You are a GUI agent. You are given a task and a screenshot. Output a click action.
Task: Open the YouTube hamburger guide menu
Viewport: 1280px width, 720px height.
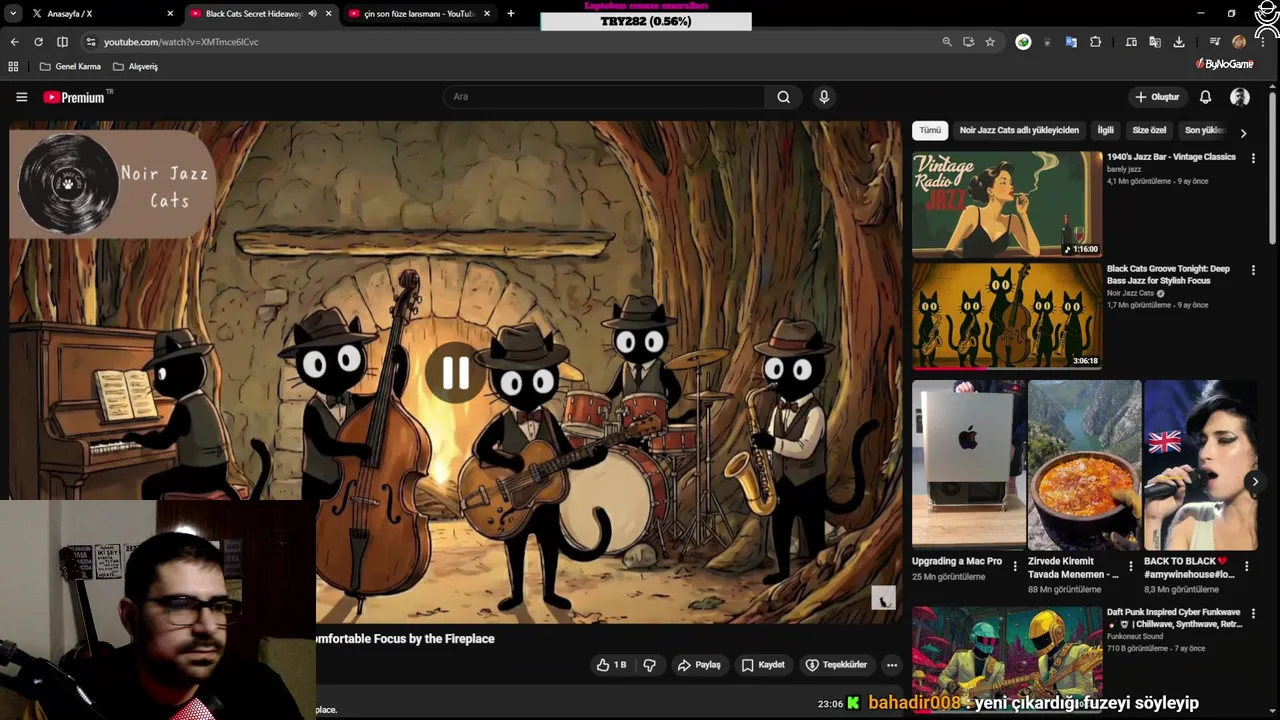pyautogui.click(x=21, y=97)
